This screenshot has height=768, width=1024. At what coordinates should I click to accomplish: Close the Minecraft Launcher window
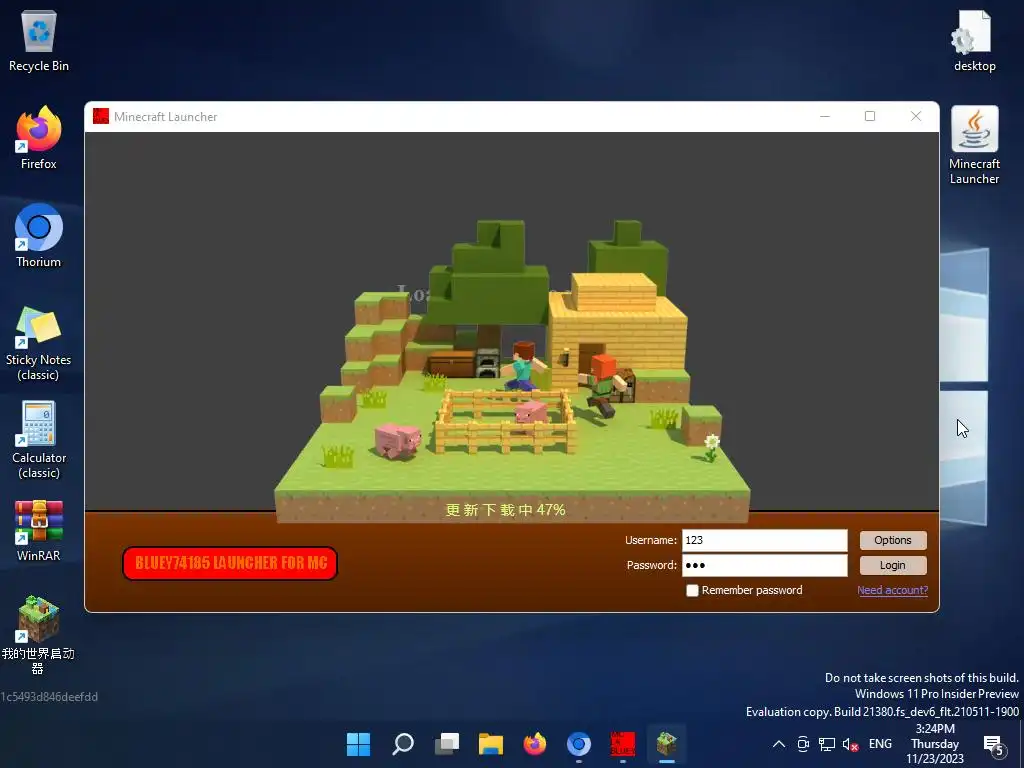pyautogui.click(x=916, y=116)
